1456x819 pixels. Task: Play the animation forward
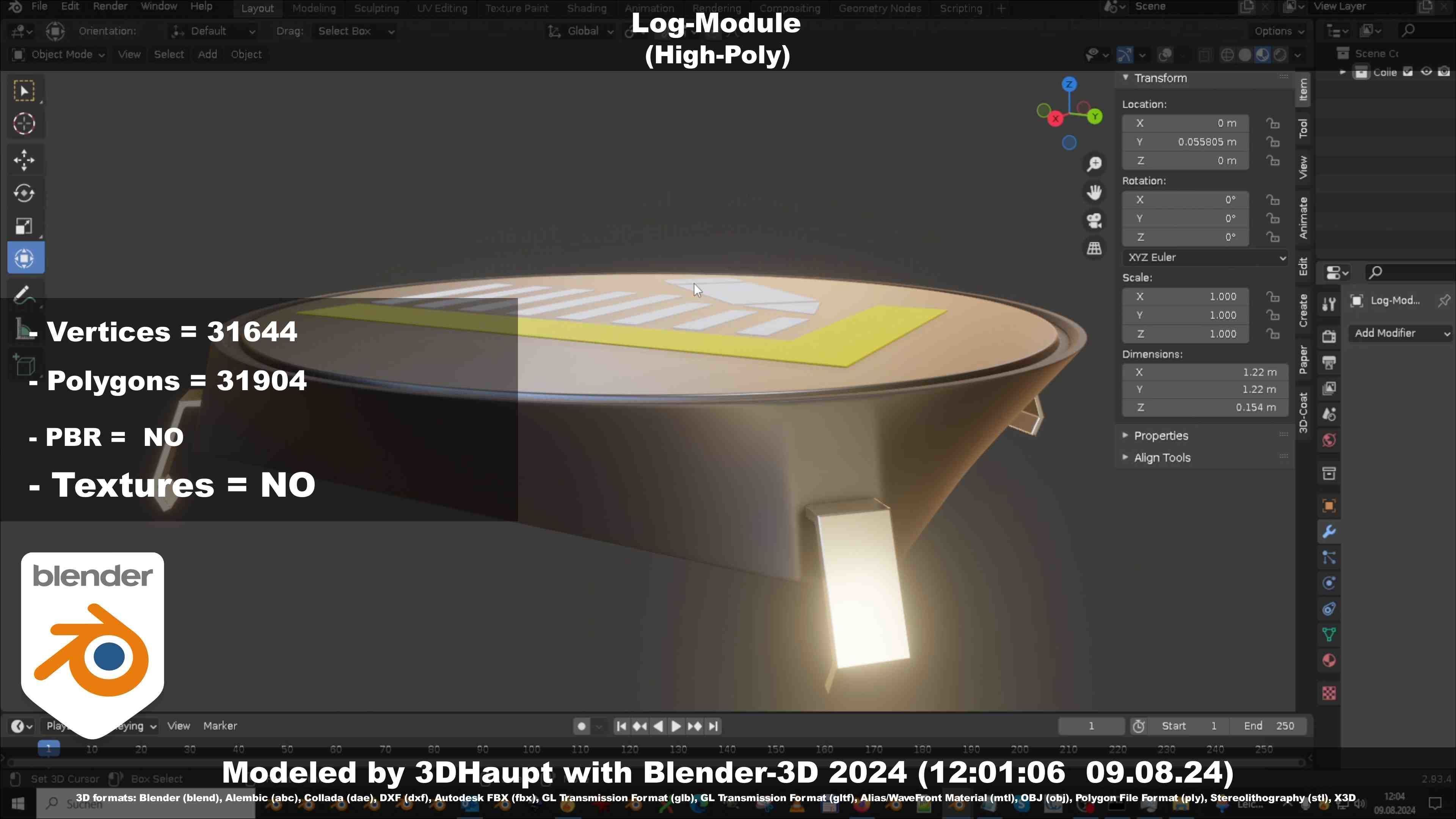676,726
